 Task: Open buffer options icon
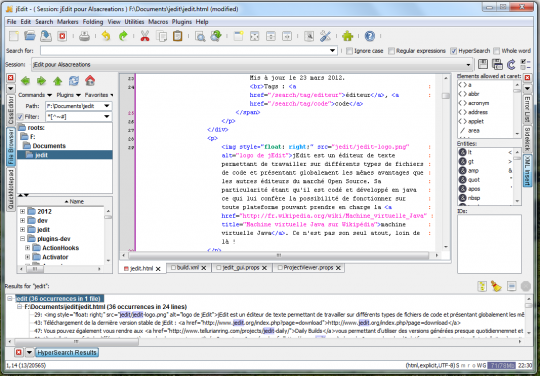309,36
